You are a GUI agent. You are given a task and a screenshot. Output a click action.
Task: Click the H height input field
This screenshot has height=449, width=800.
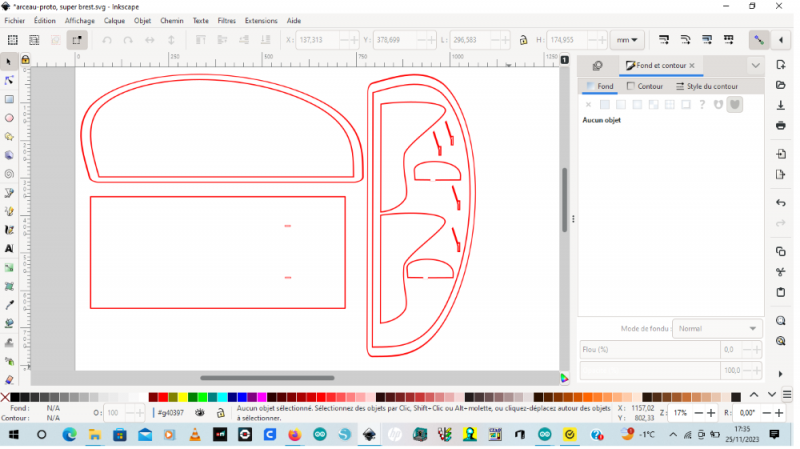click(x=566, y=40)
